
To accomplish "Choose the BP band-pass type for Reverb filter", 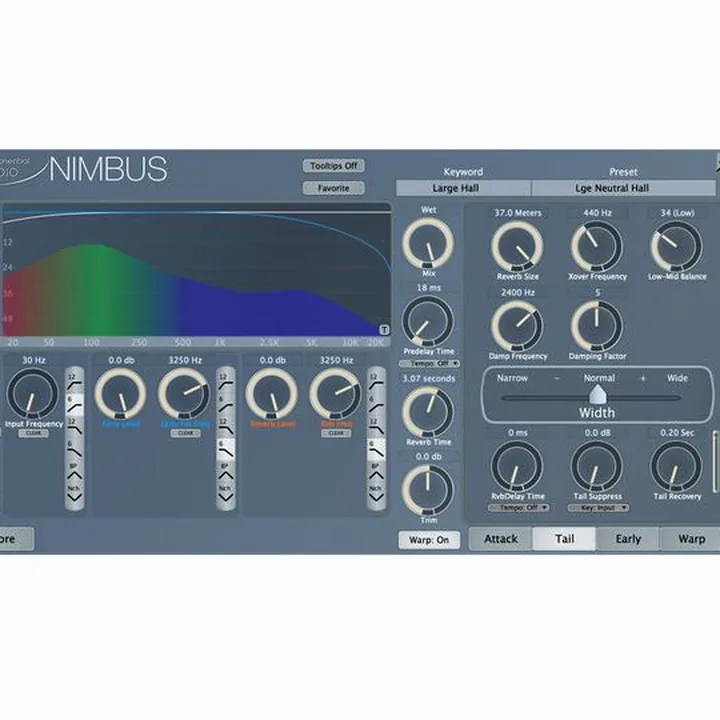I will click(x=376, y=472).
